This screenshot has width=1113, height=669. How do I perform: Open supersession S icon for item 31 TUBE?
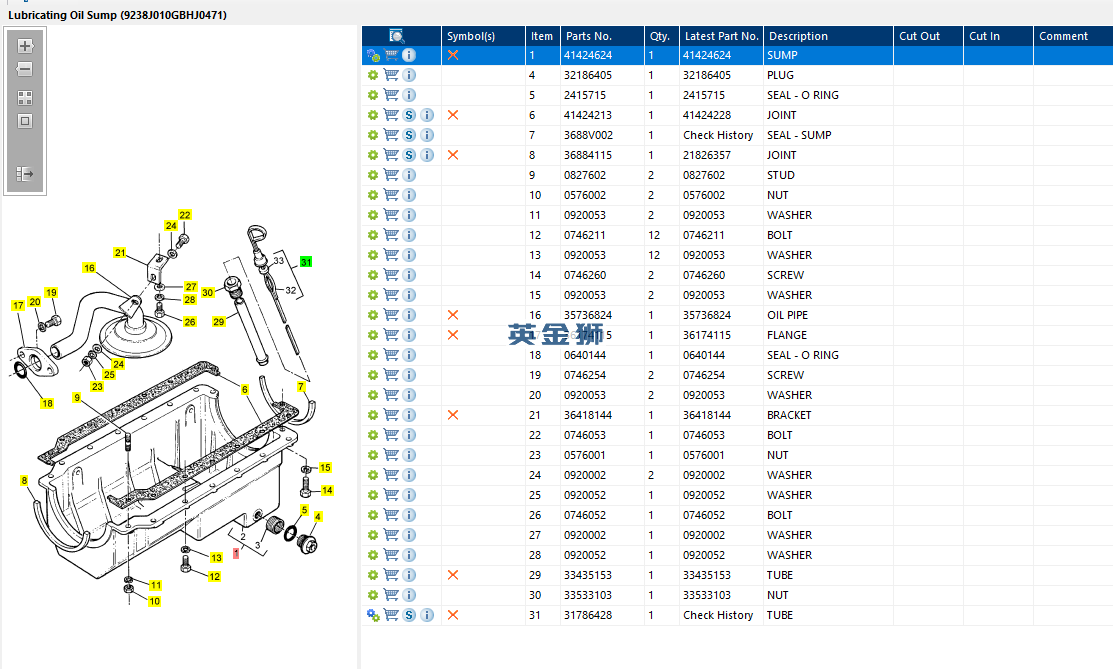[x=409, y=615]
